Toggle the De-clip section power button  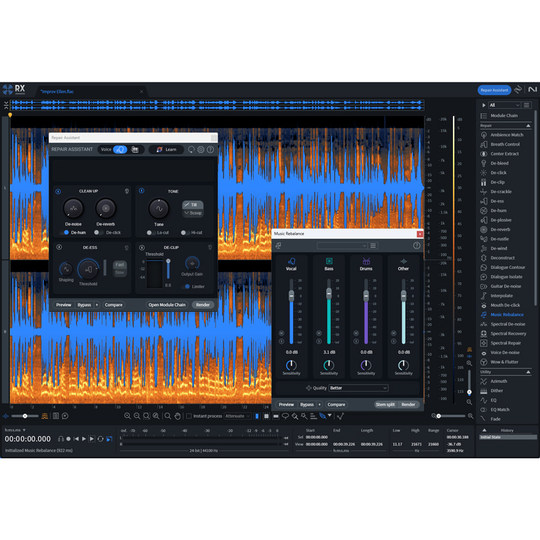pyautogui.click(x=142, y=248)
